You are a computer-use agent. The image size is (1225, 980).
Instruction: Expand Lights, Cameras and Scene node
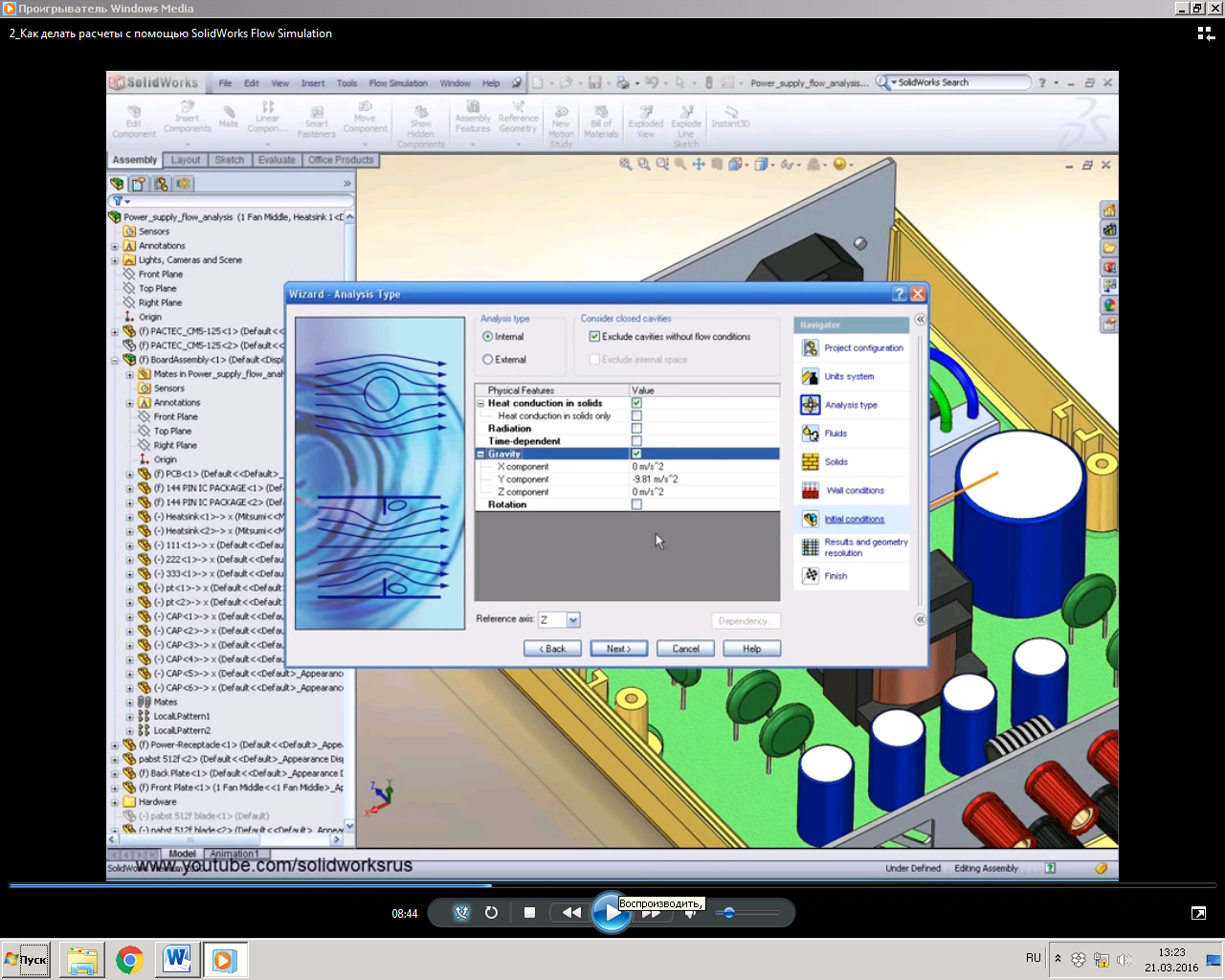115,260
